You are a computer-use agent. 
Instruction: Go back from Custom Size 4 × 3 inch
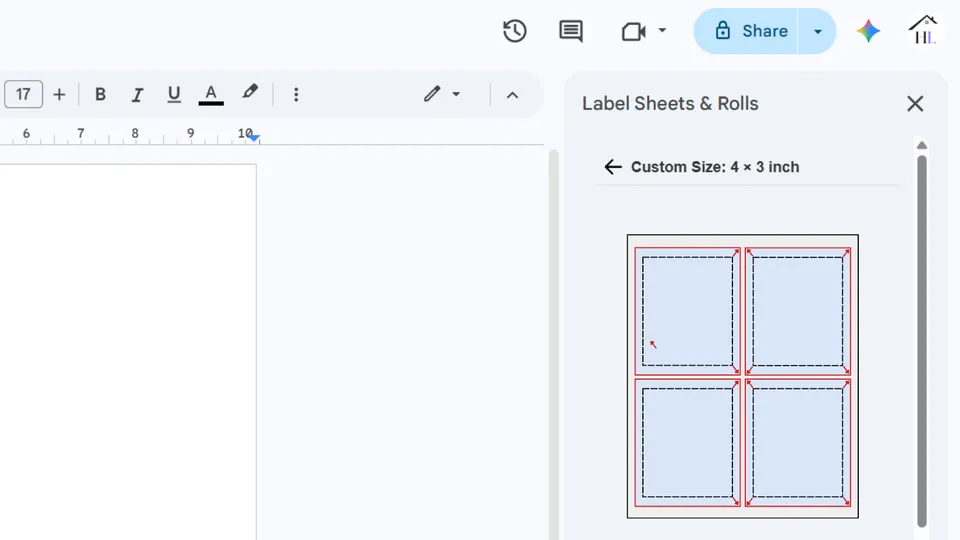pyautogui.click(x=613, y=167)
